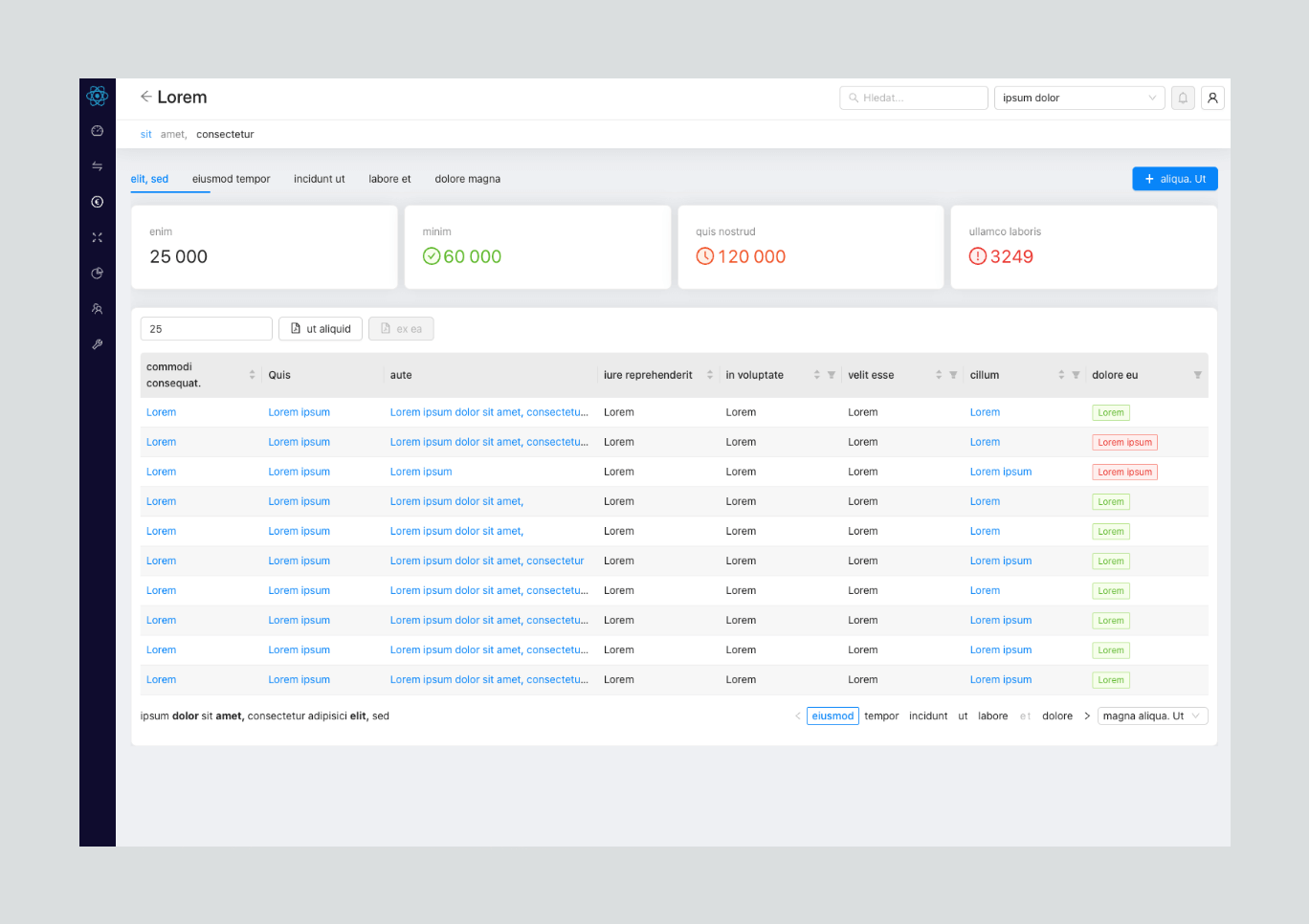The image size is (1310, 924).
Task: Switch to the dolore magna tab
Action: click(x=468, y=179)
